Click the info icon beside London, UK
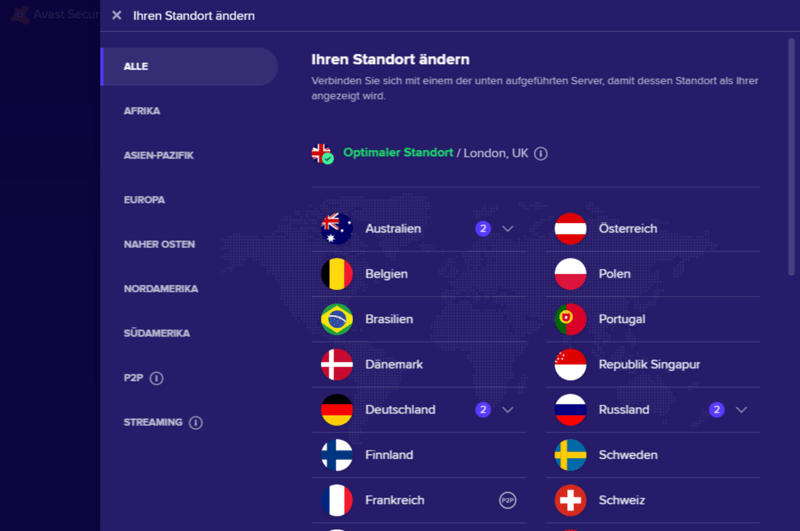Screen dimensions: 800x531 click(541, 154)
